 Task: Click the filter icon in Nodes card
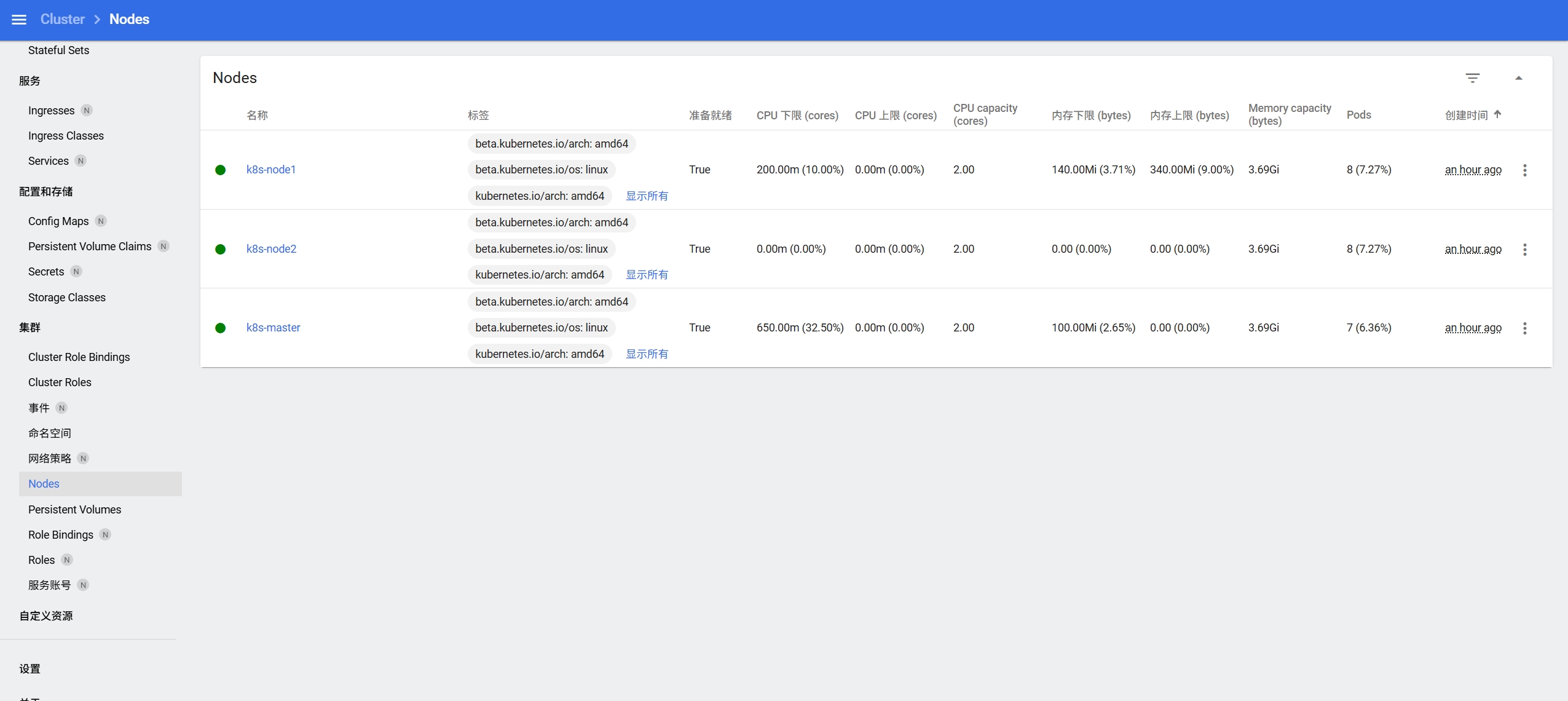[x=1472, y=78]
